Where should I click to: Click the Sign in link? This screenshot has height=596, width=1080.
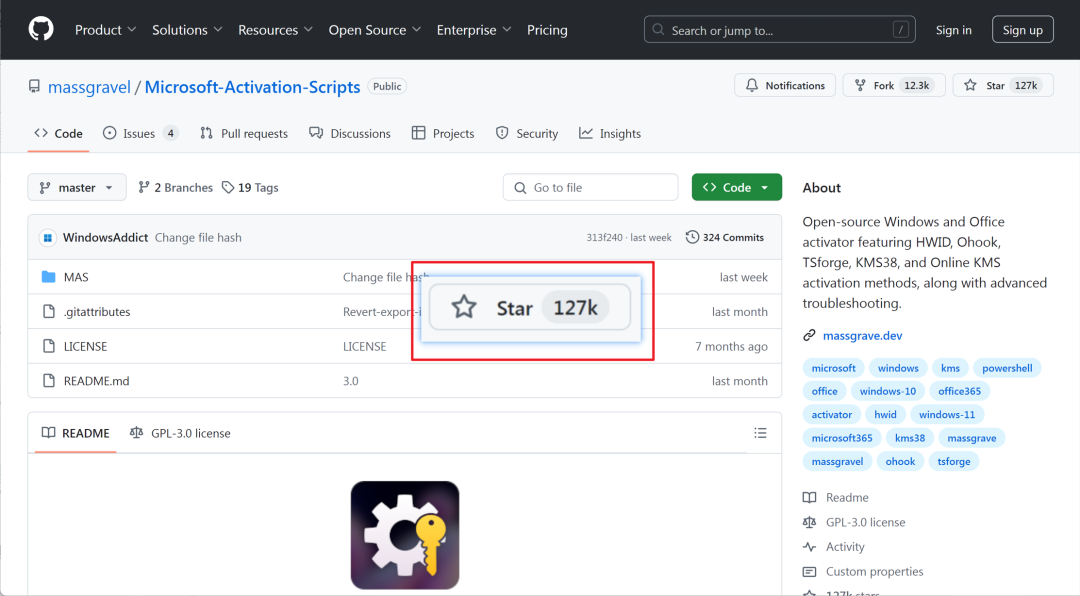point(953,30)
